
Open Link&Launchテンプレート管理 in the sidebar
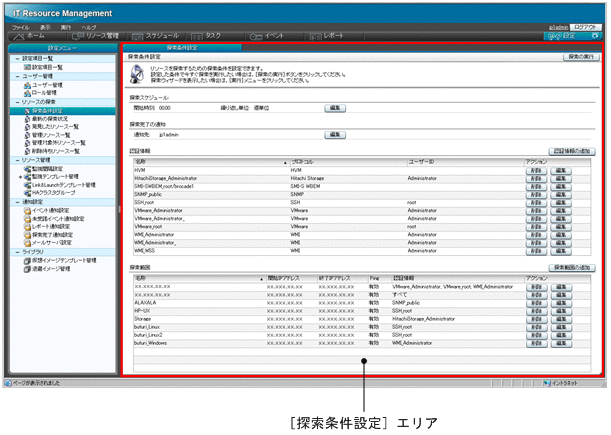(x=62, y=185)
